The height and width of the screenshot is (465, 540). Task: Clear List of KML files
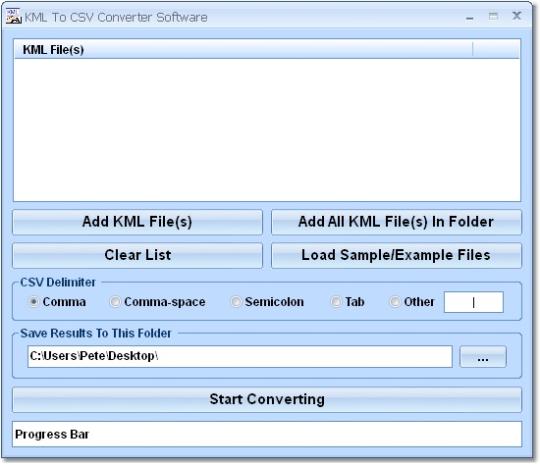pyautogui.click(x=137, y=256)
